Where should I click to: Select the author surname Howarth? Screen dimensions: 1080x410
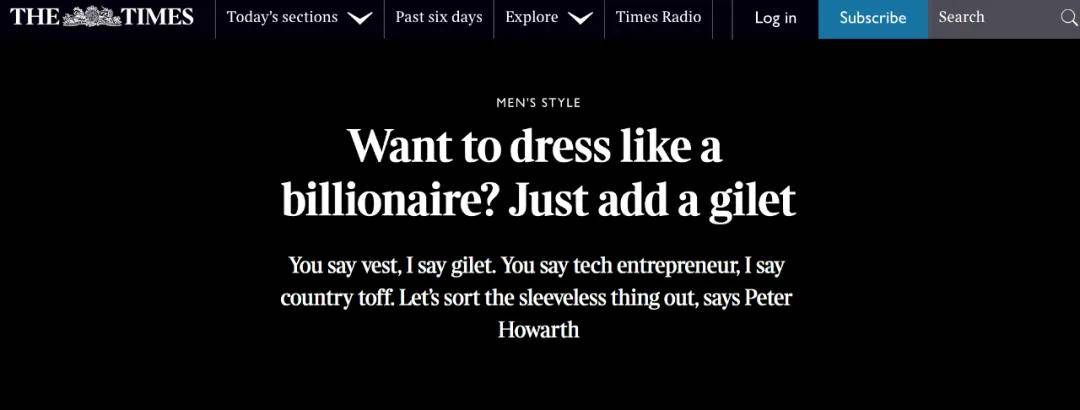point(538,329)
